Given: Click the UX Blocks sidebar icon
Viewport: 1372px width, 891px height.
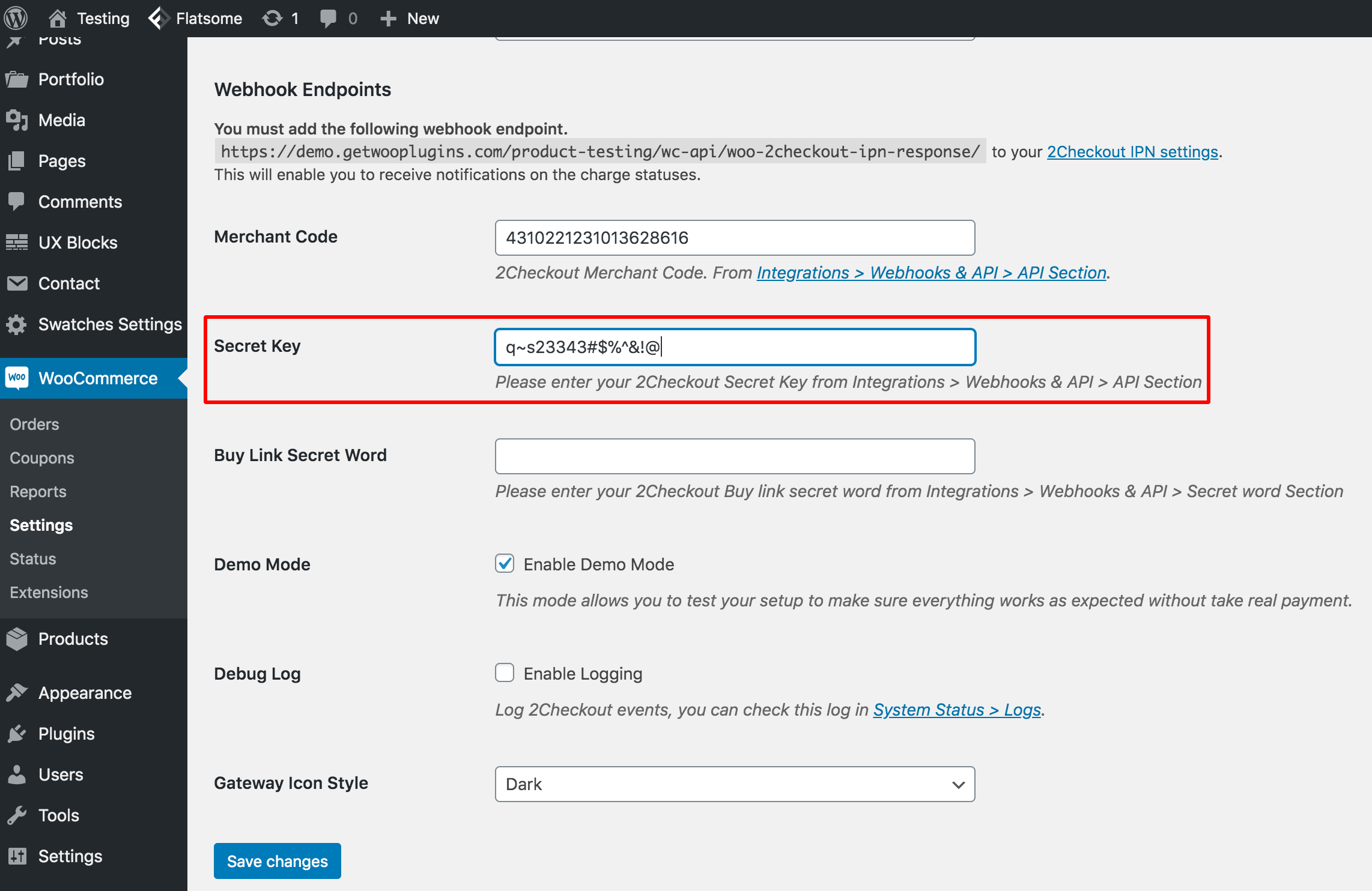Looking at the screenshot, I should point(17,243).
